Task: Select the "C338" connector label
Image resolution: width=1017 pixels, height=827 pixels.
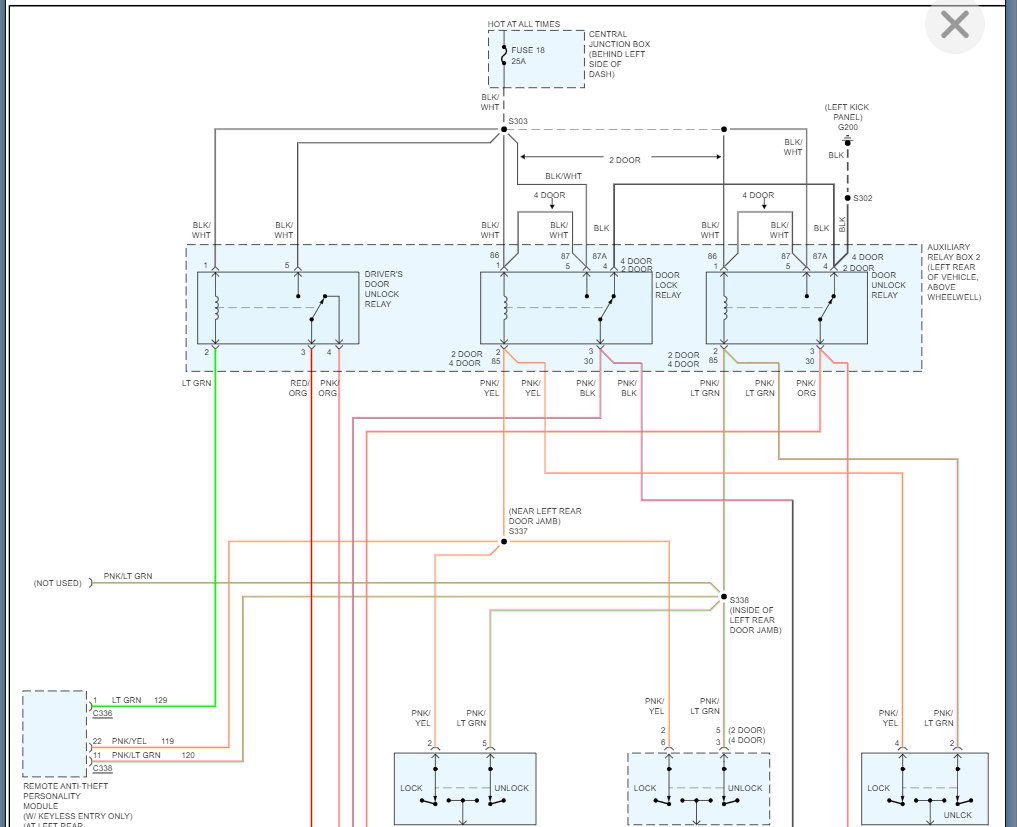Action: (102, 769)
